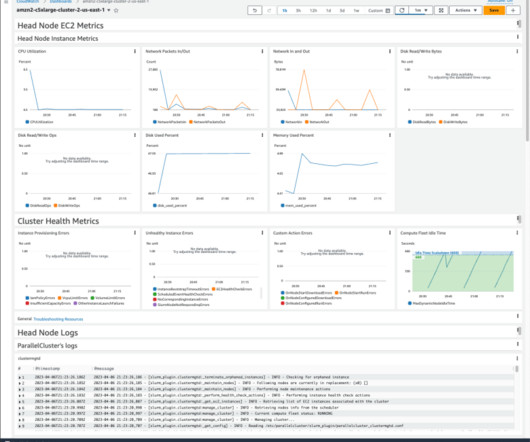530x442 pixels.
Task: Save the dashboard
Action: coord(494,10)
